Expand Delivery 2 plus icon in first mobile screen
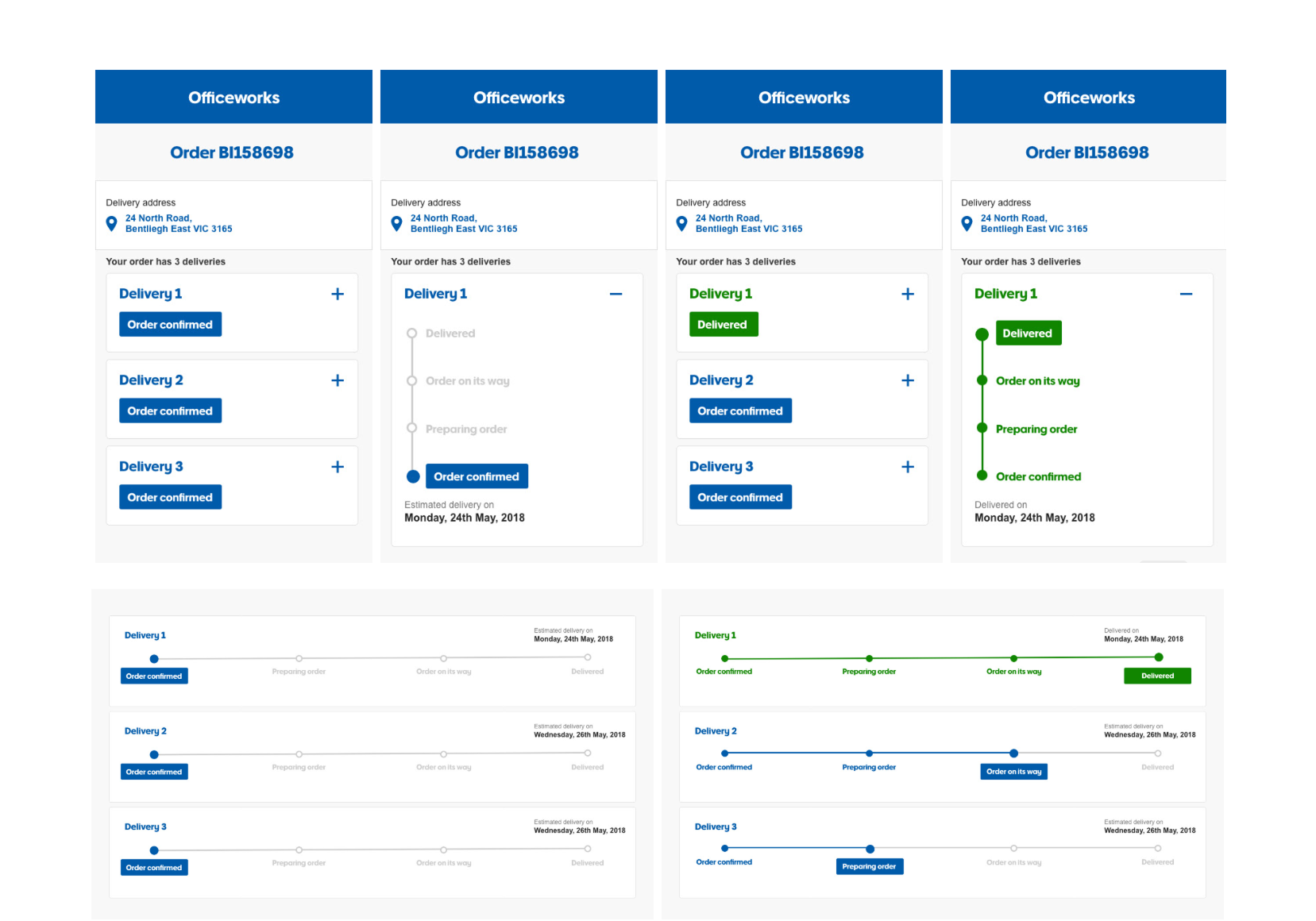The image size is (1316, 921). 338,380
